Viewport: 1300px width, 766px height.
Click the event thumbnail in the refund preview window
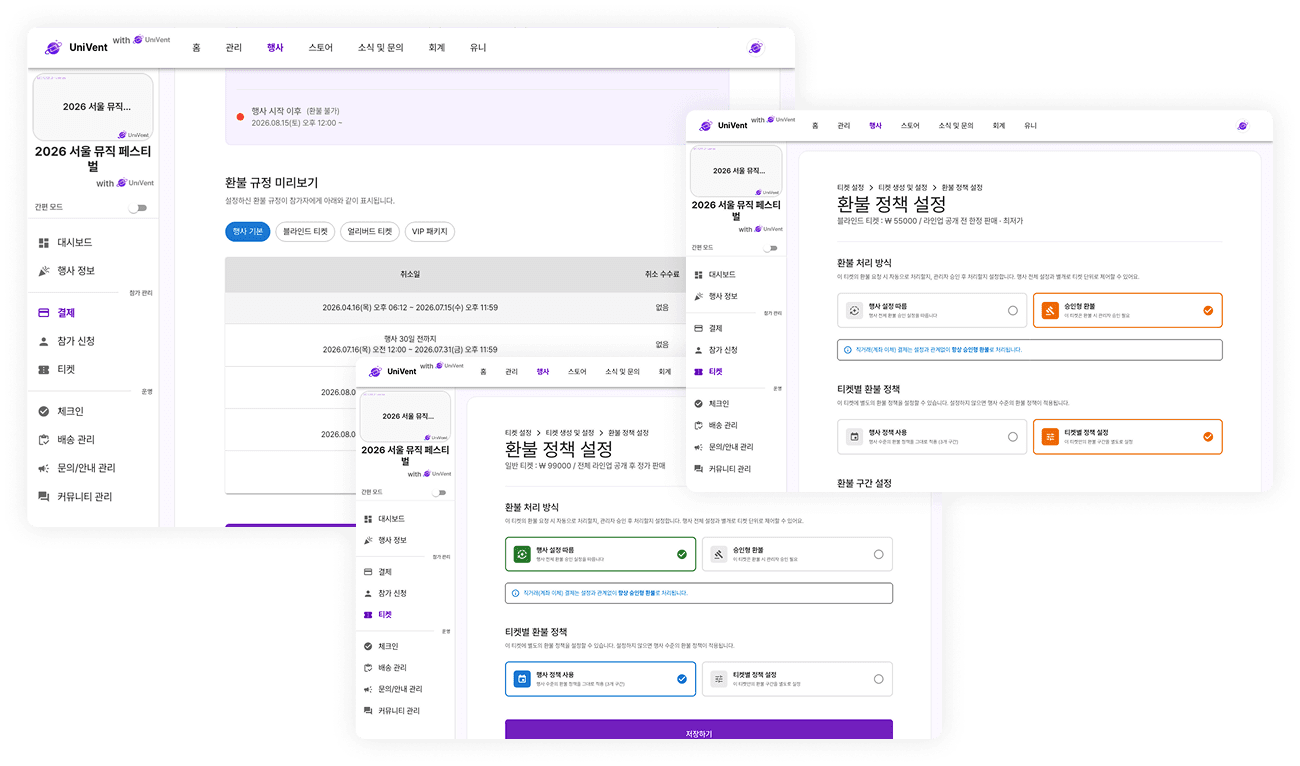[x=93, y=107]
